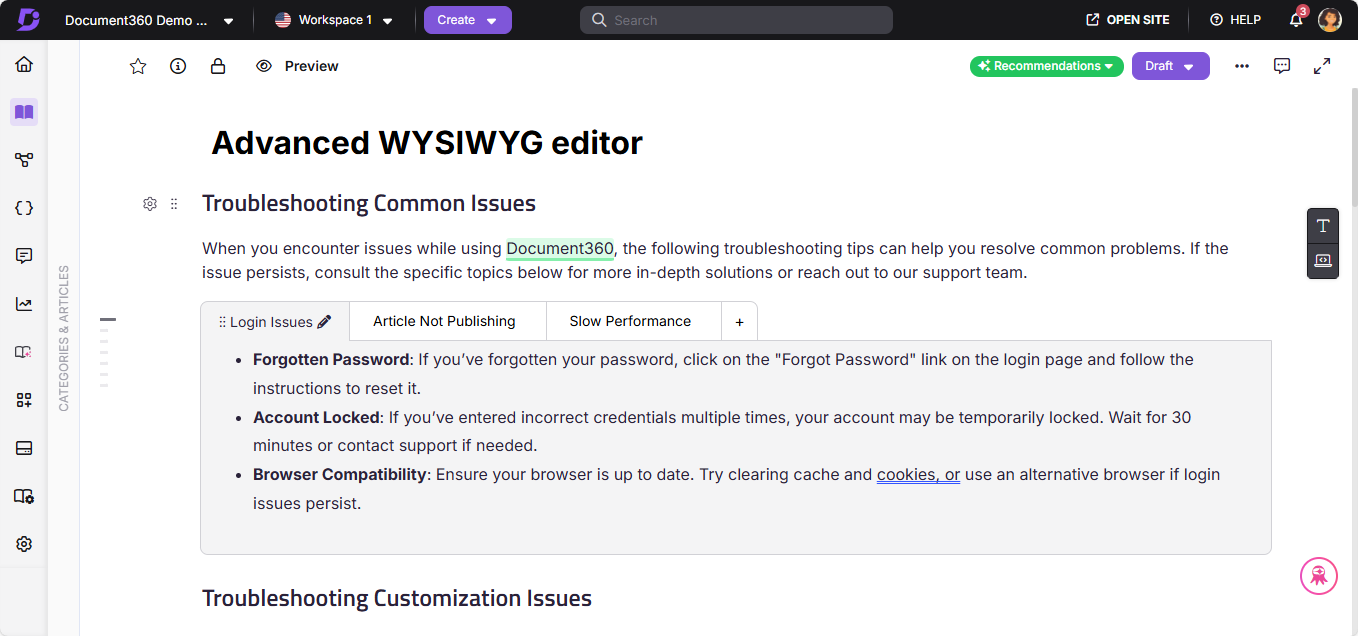Select the Documentation book icon in the sidebar
The image size is (1358, 636).
coord(24,112)
